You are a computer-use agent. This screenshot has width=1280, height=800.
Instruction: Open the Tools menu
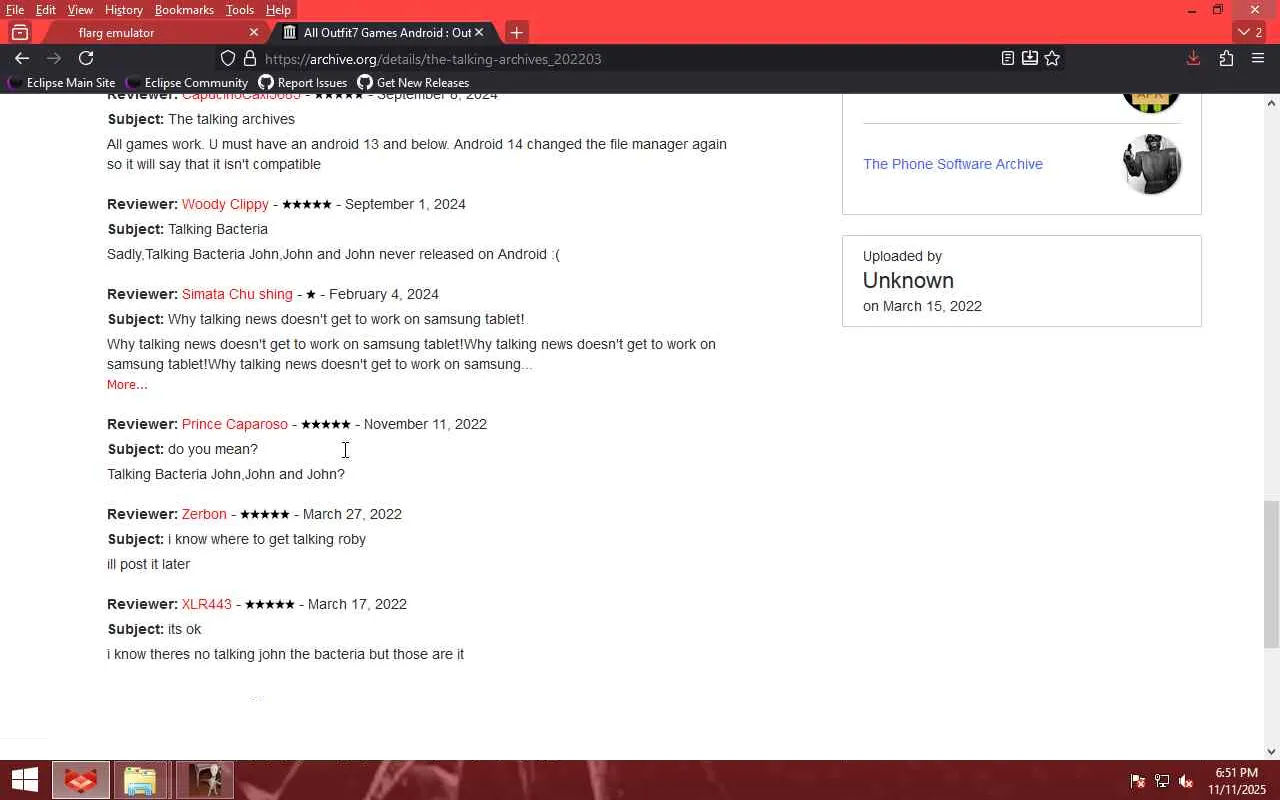(240, 10)
